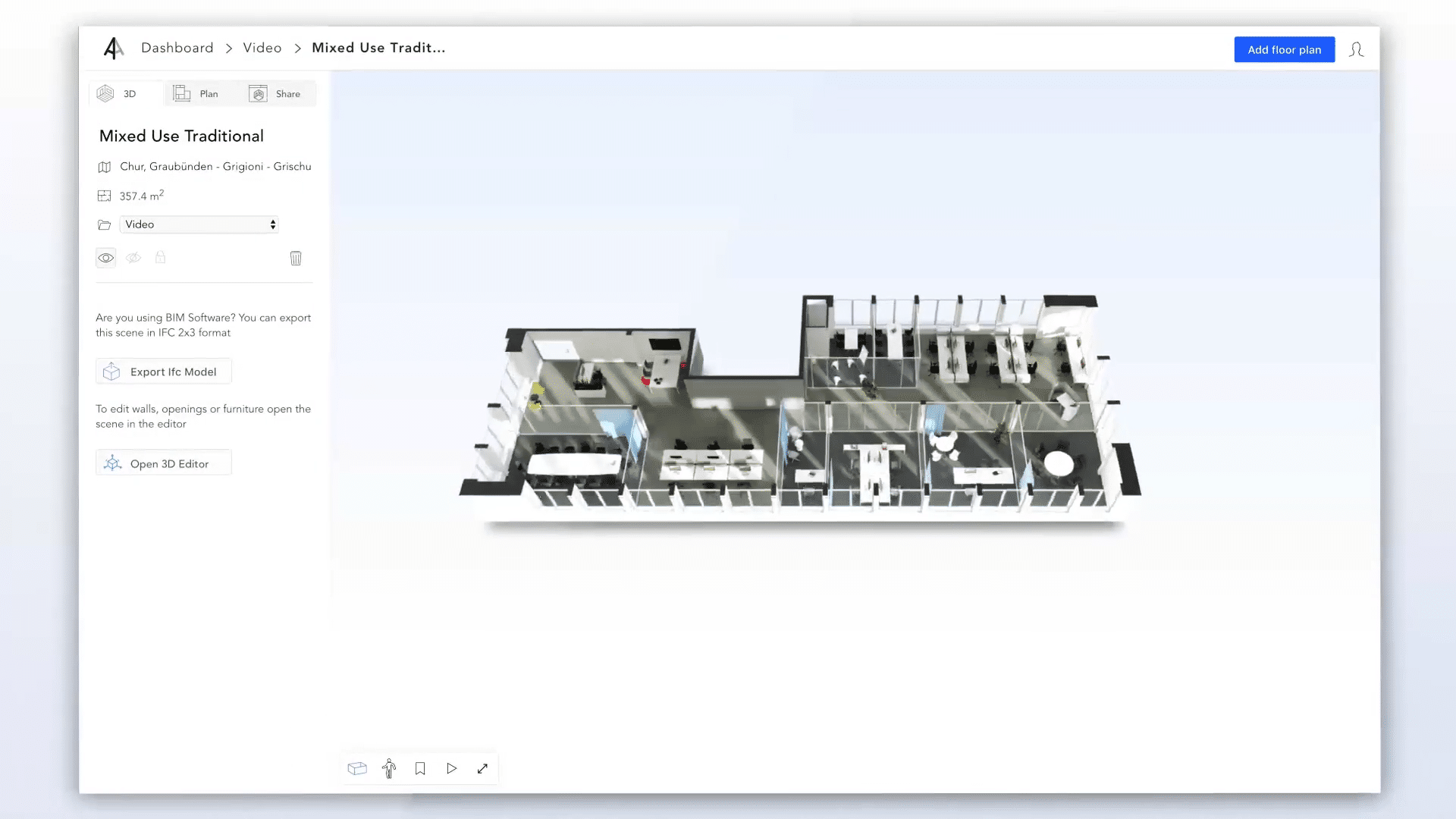Click the Add floor plan button
Viewport: 1456px width, 819px height.
tap(1284, 49)
